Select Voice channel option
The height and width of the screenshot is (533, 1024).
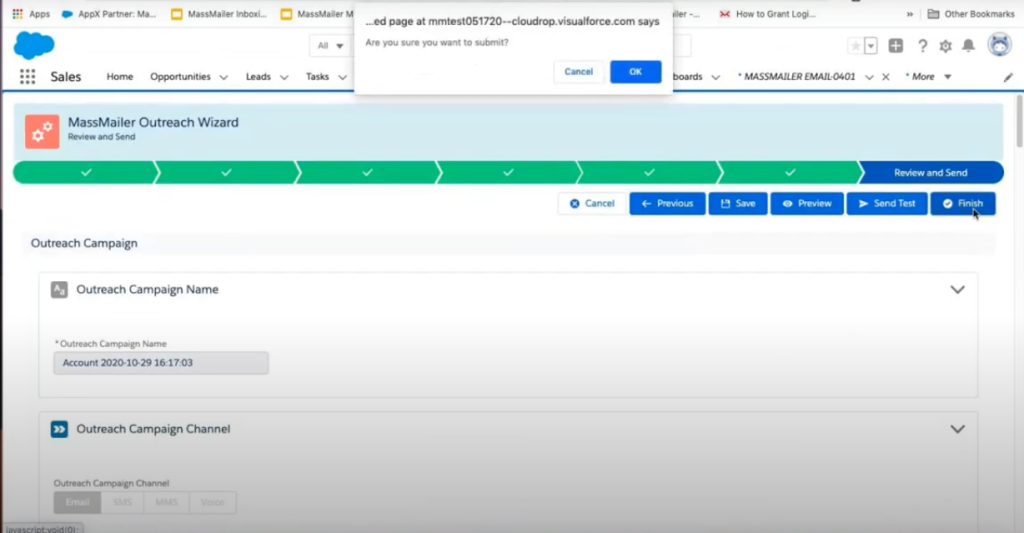[212, 502]
